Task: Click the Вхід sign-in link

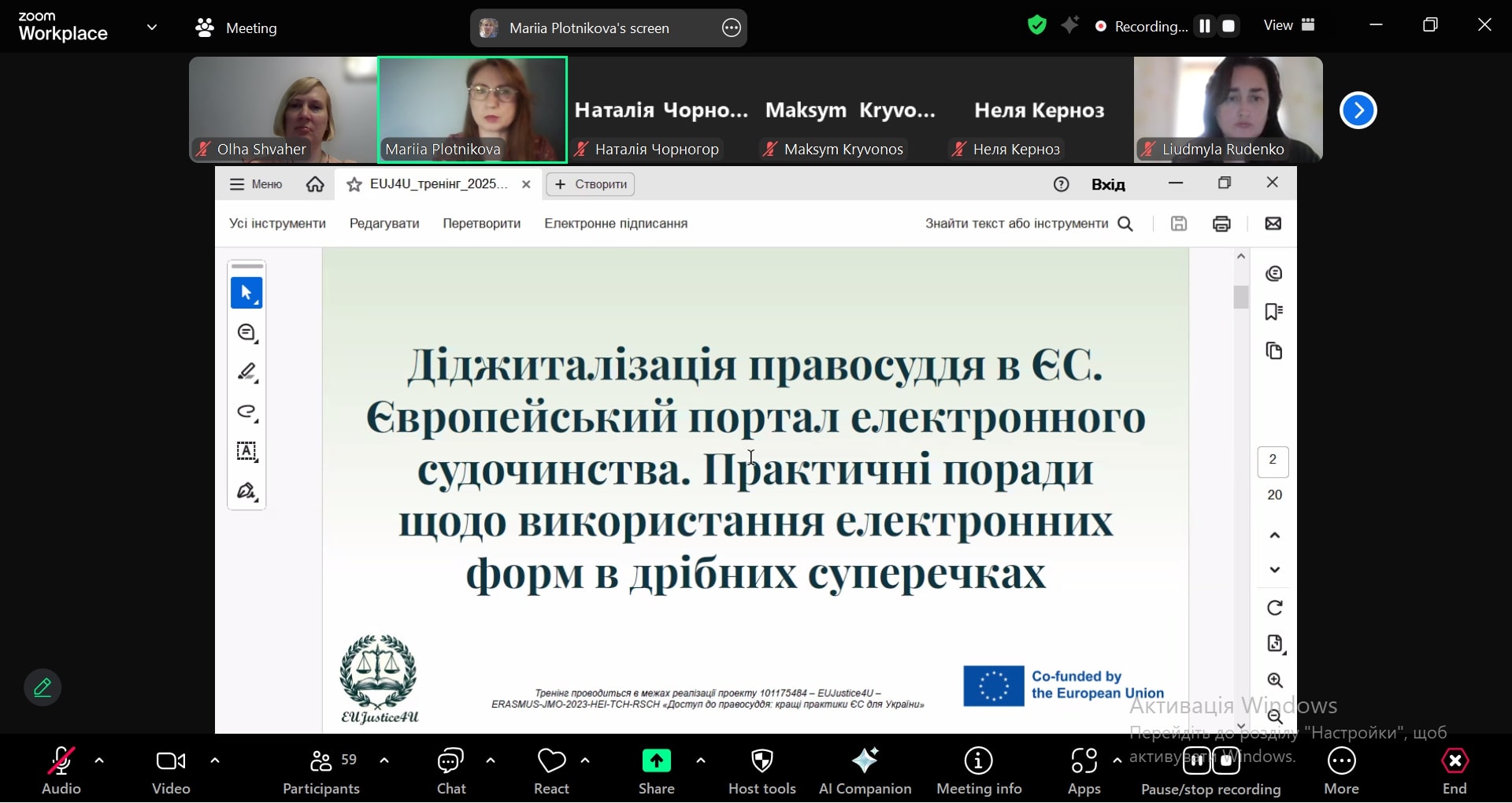Action: 1108,185
